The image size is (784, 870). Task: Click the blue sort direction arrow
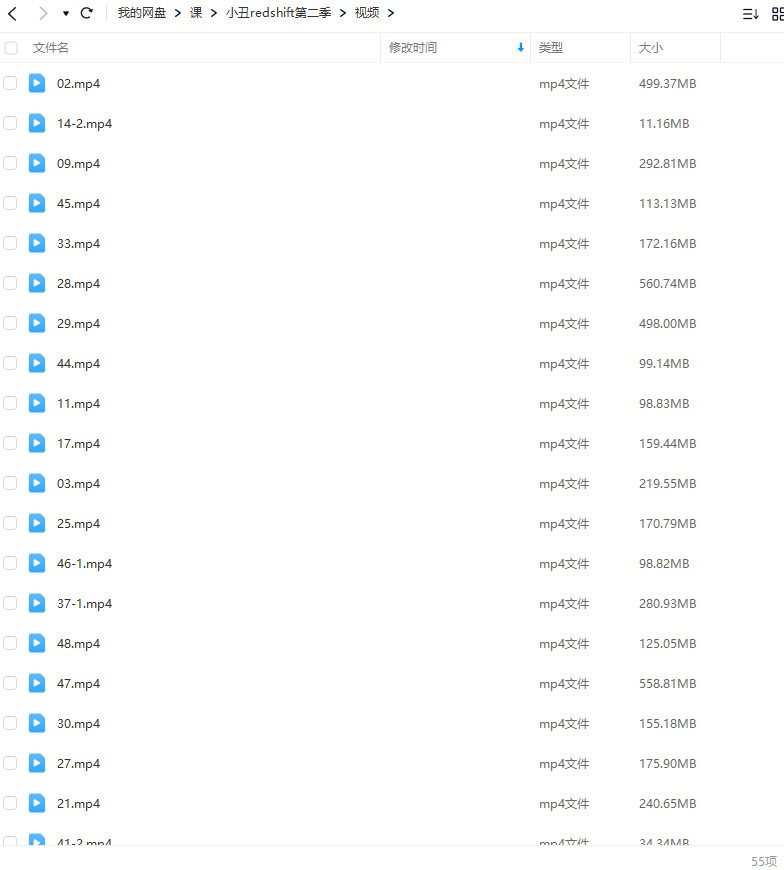[520, 48]
